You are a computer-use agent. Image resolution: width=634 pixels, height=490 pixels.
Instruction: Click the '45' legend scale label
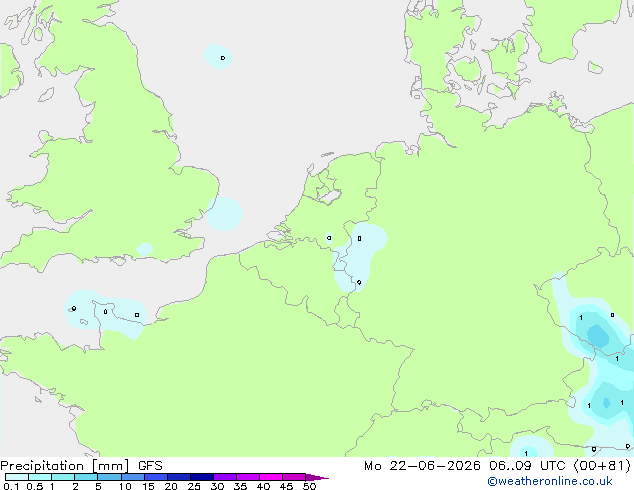(x=286, y=486)
